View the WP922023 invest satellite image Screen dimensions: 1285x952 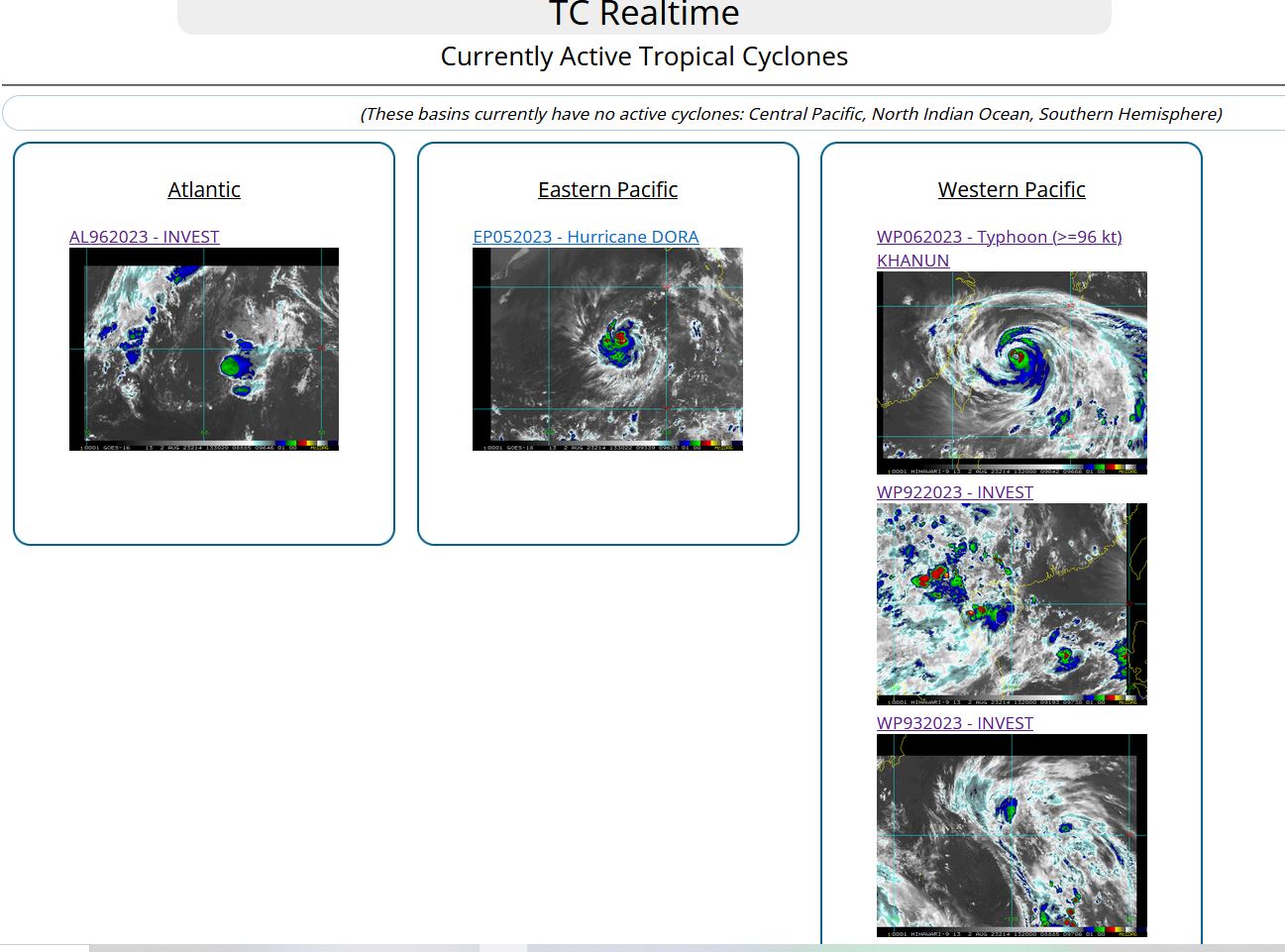tap(1012, 603)
